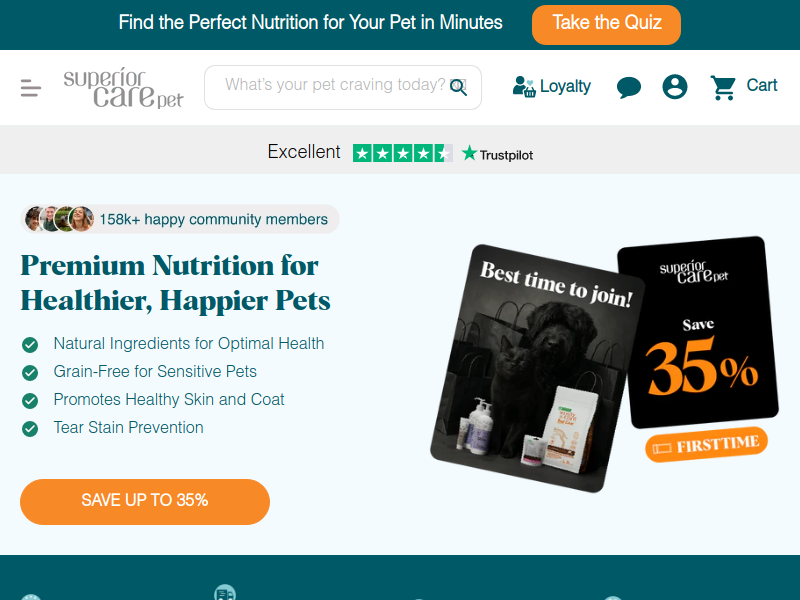Click the Take the Quiz button
800x600 pixels.
coord(606,25)
